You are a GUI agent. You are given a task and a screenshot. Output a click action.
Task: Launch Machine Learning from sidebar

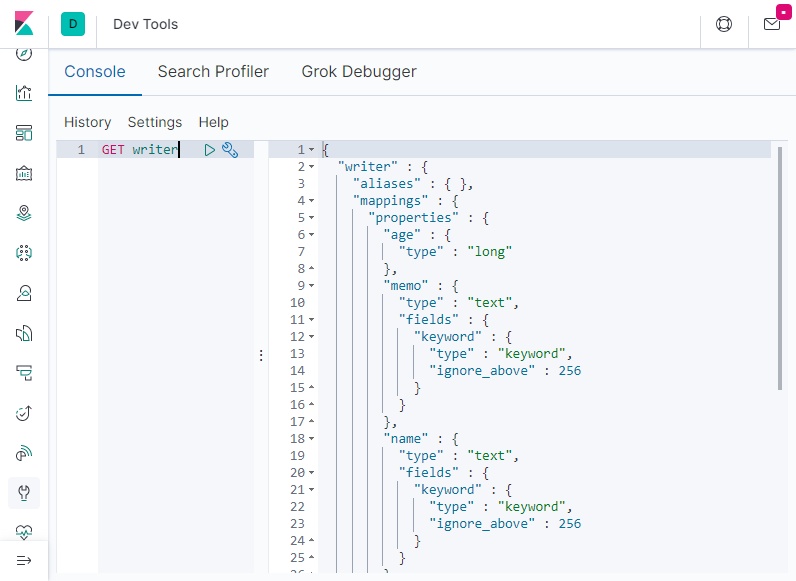coord(24,253)
